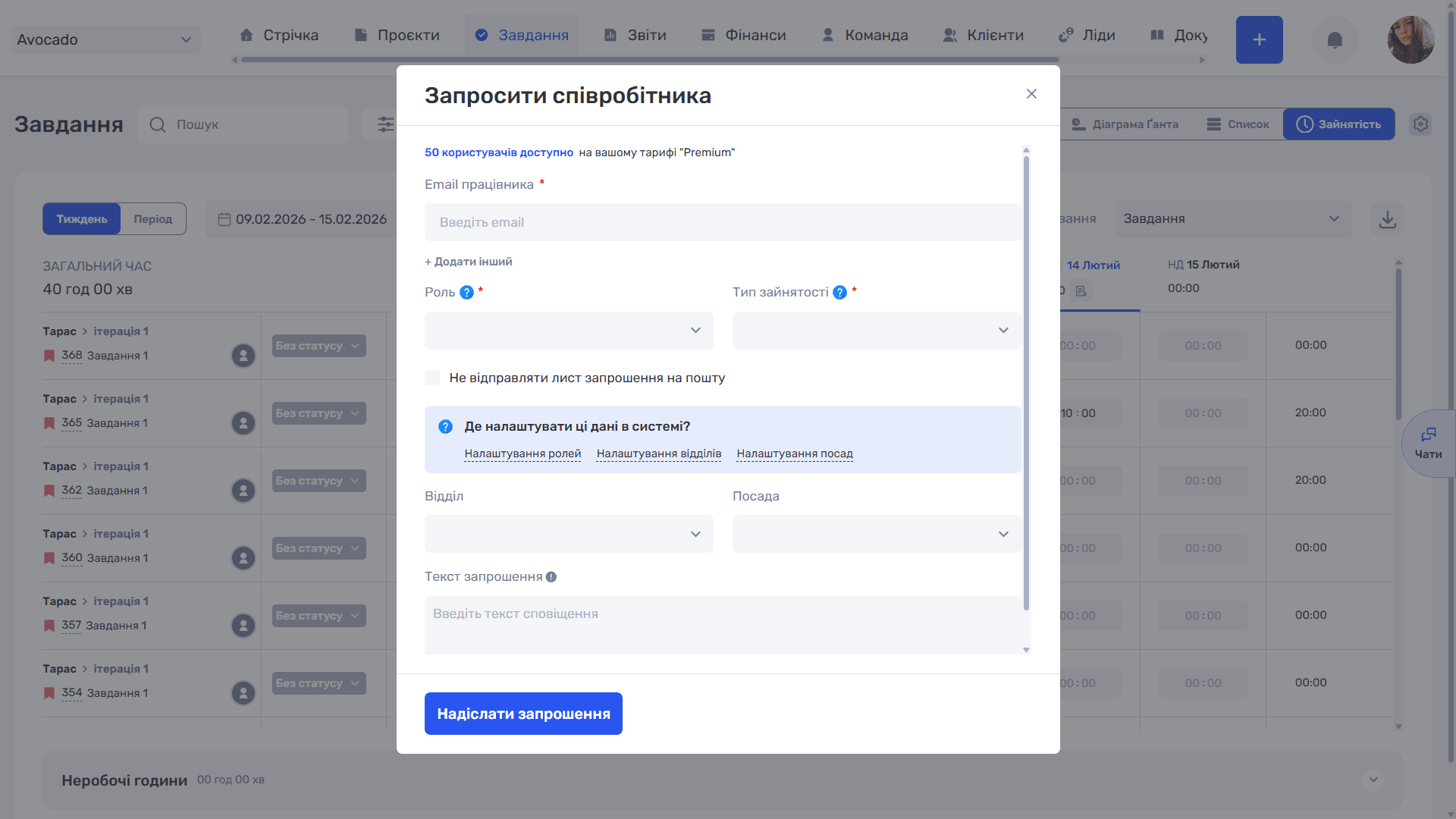Open the notifications bell icon

(1335, 39)
